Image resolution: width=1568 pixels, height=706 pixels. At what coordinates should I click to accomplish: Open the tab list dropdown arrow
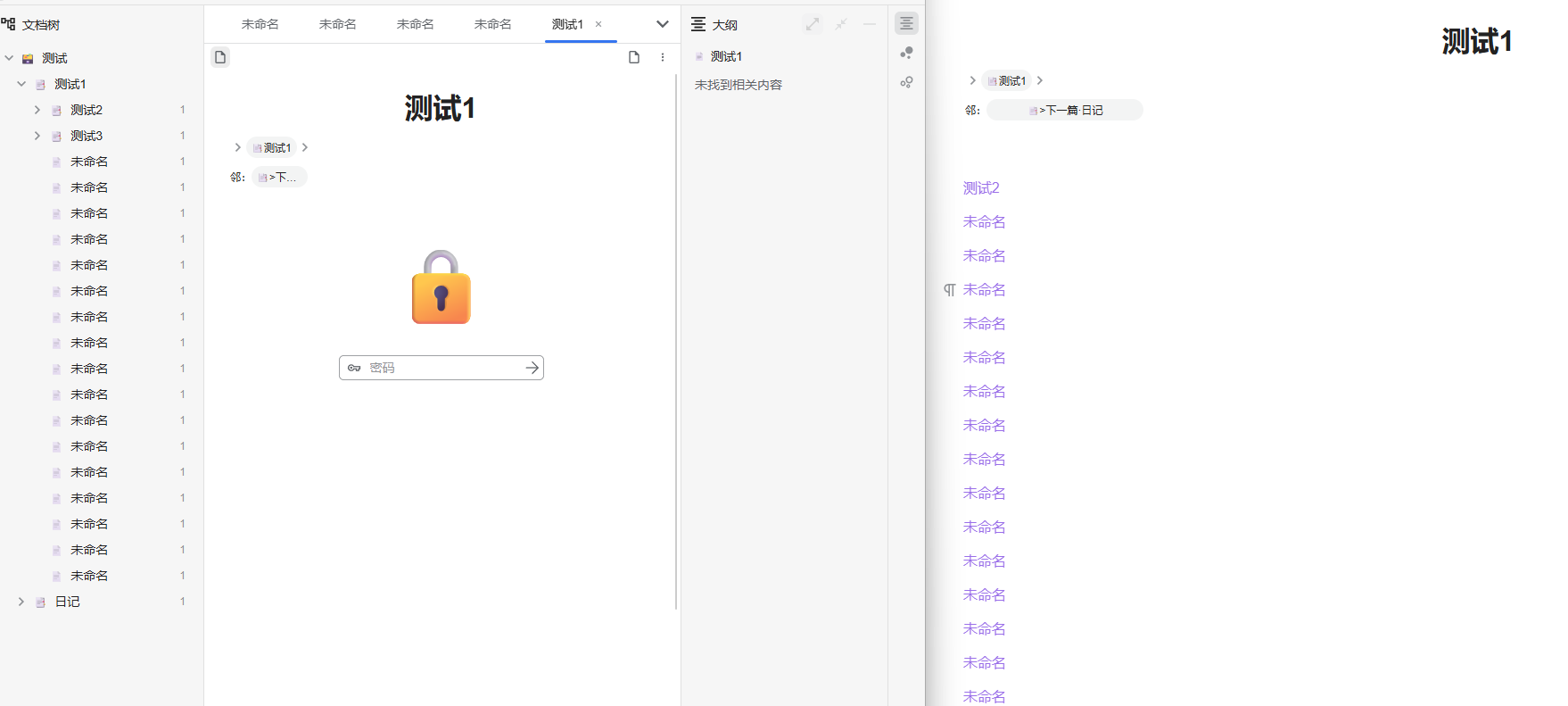tap(663, 24)
